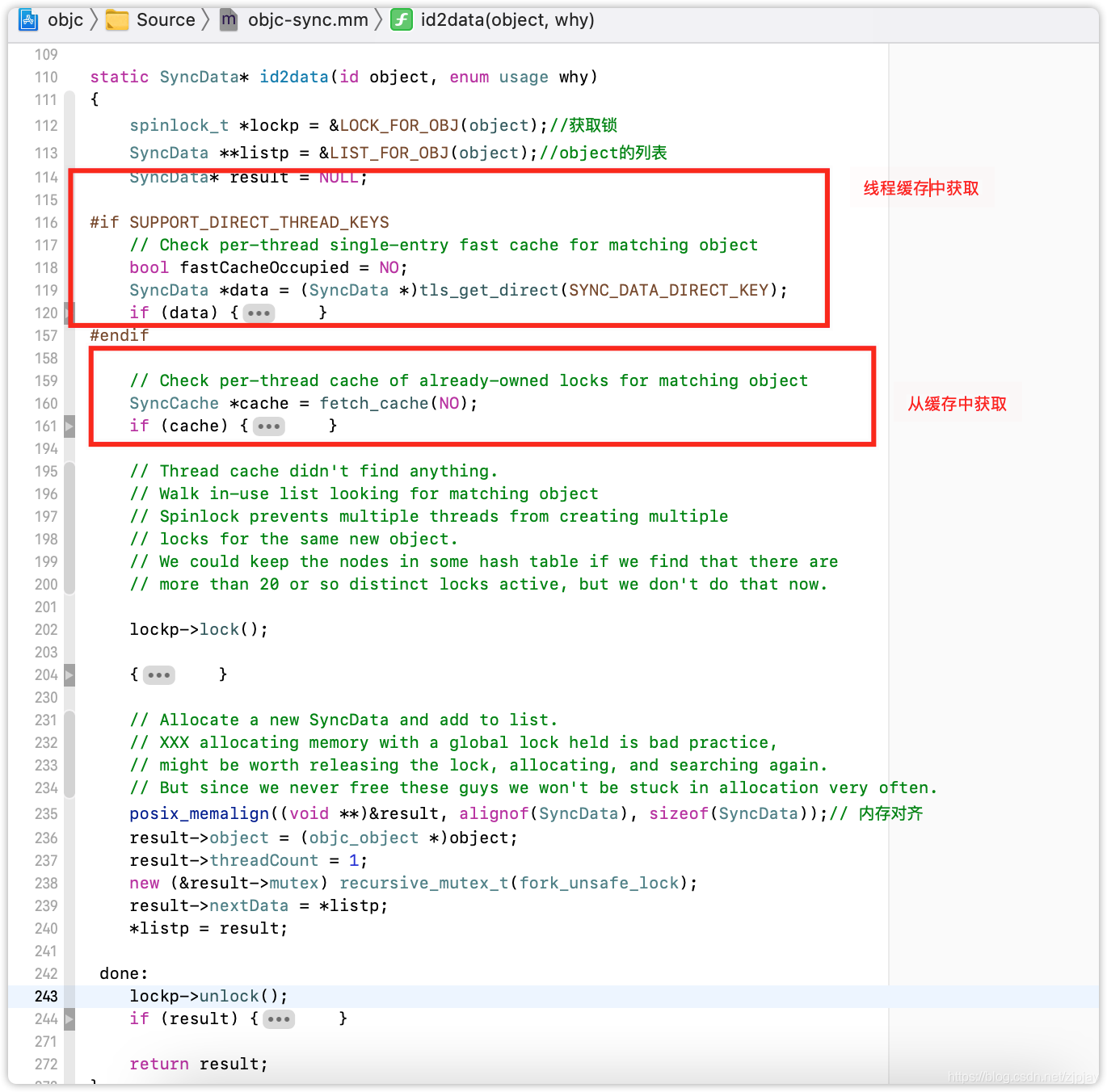The image size is (1107, 1092).
Task: Click 'LOCK_FOR_OBJ' macro on line 112
Action: pyautogui.click(x=399, y=125)
